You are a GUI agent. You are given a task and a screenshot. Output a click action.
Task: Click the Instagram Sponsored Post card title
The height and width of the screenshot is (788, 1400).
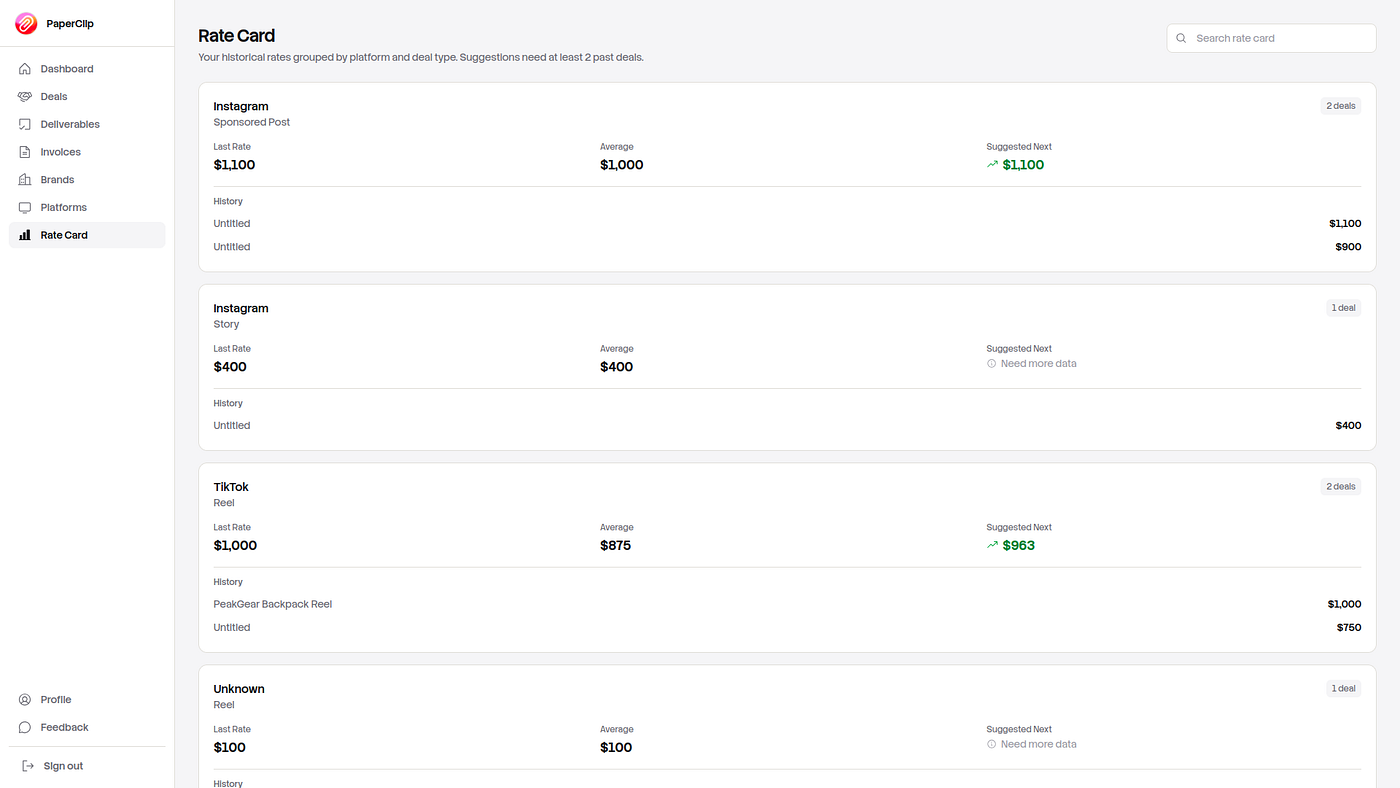point(241,106)
